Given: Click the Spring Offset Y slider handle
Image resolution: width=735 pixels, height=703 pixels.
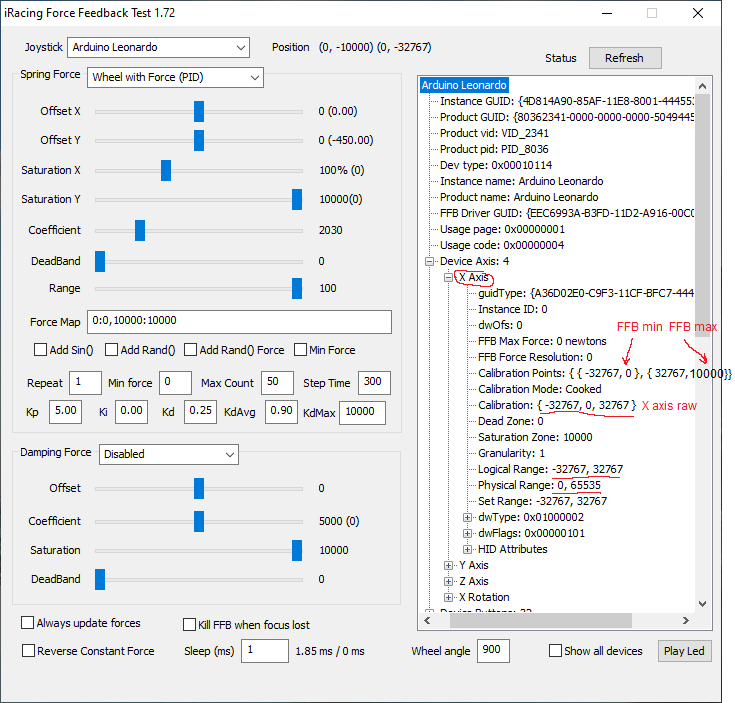Looking at the screenshot, I should pyautogui.click(x=199, y=141).
